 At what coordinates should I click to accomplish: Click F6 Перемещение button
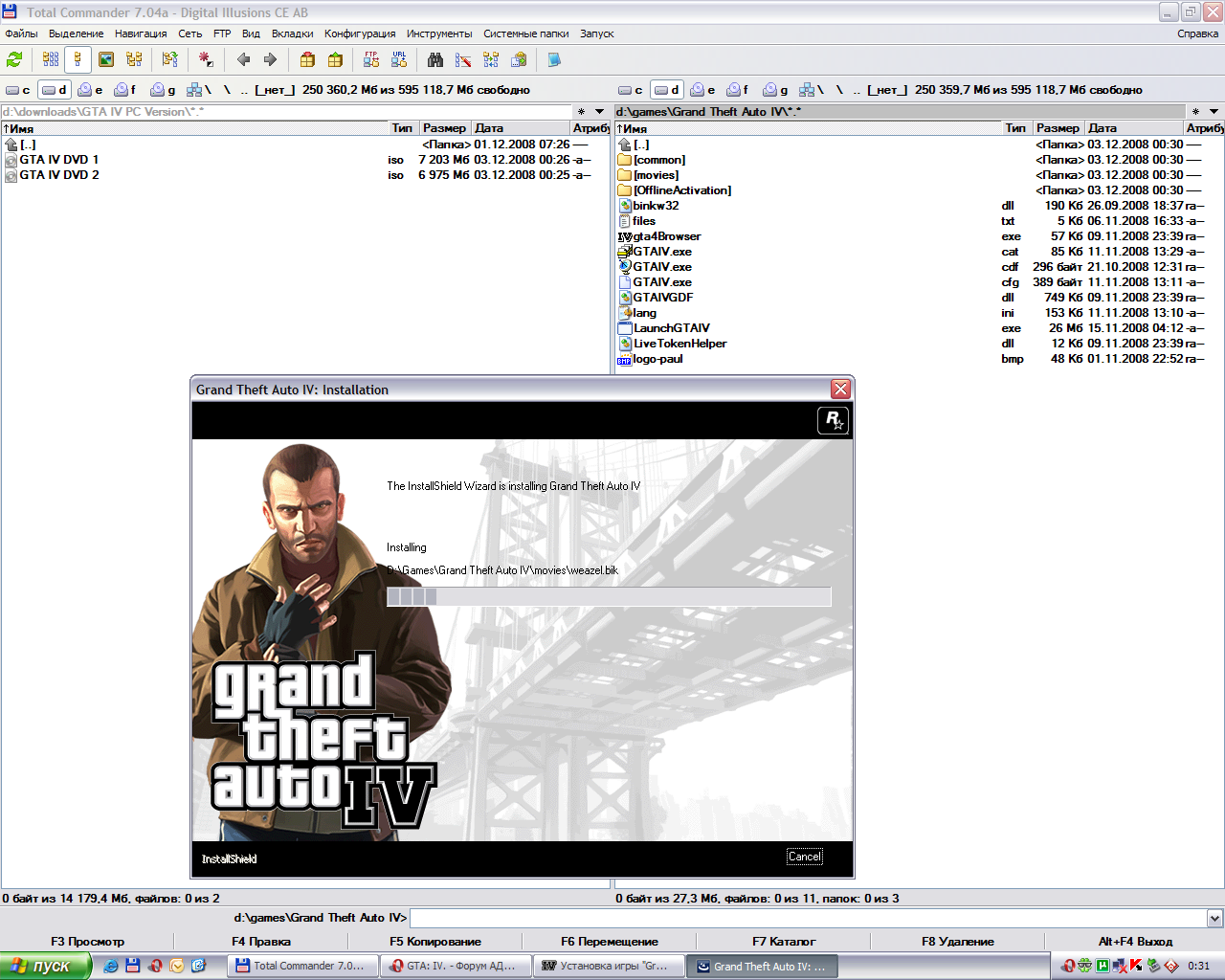tap(610, 942)
